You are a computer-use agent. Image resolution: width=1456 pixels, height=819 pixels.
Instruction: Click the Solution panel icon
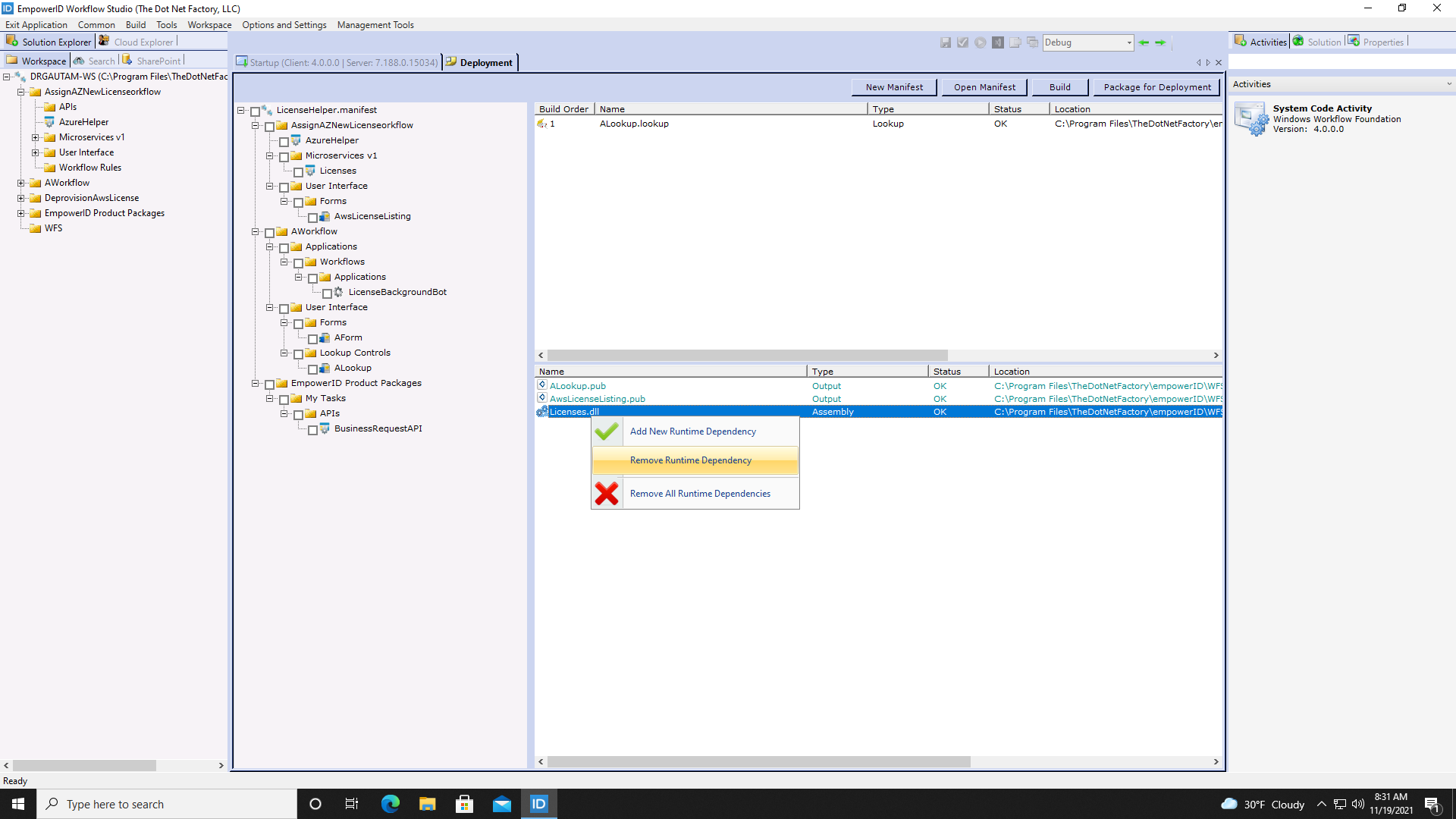click(1298, 41)
